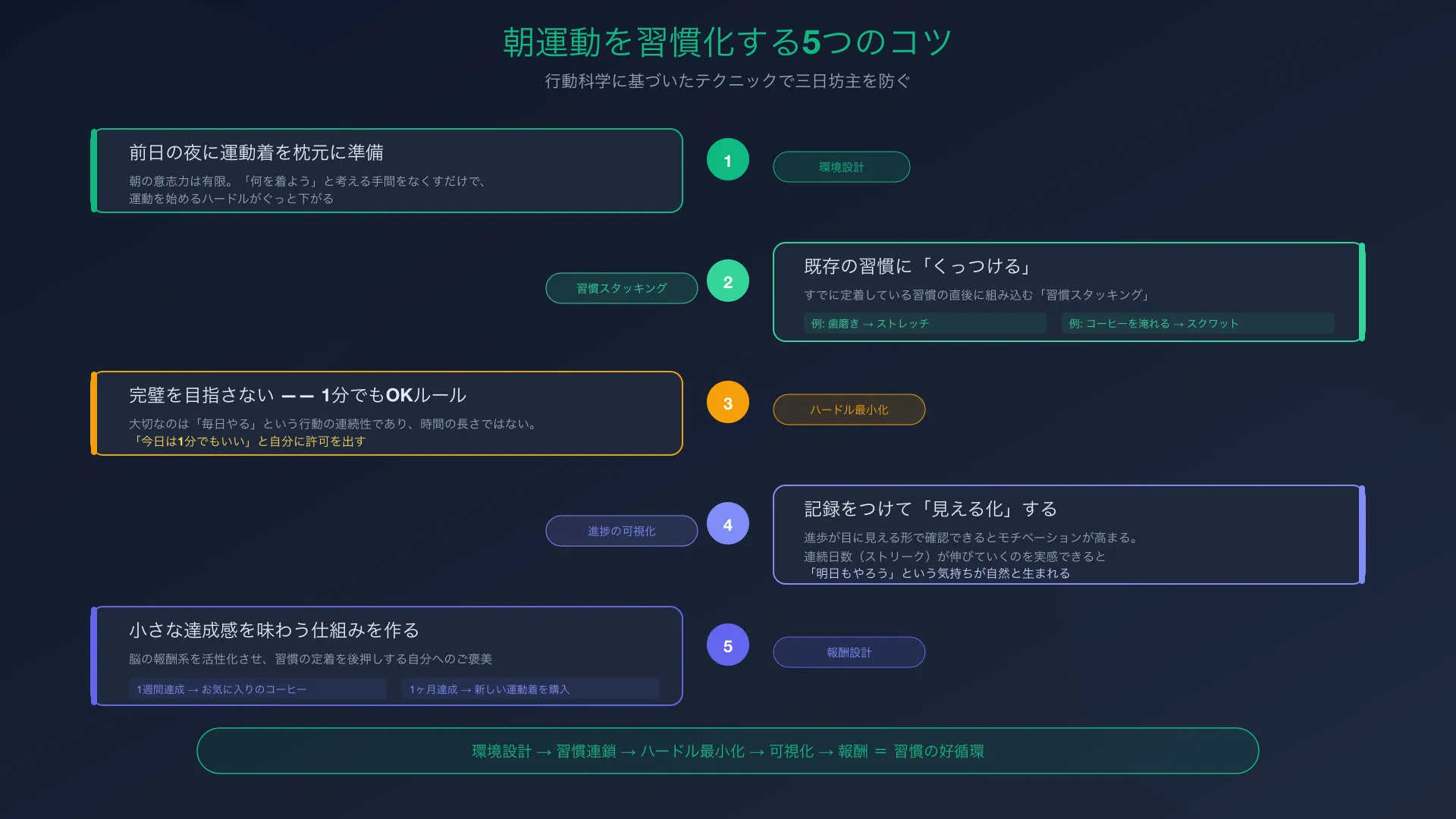Viewport: 1456px width, 819px height.
Task: Open the 前日の夜に運動着を枕元に準備 card
Action: 387,171
